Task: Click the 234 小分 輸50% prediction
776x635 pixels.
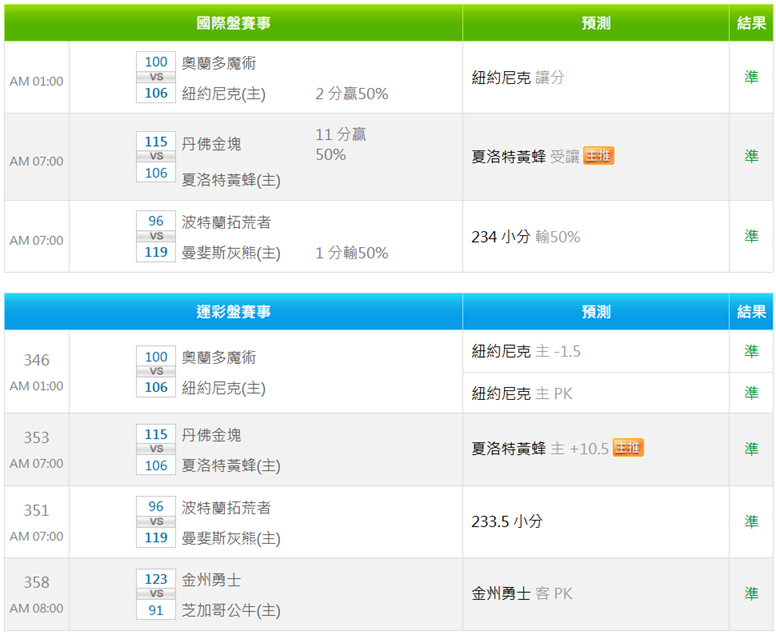Action: click(x=526, y=237)
